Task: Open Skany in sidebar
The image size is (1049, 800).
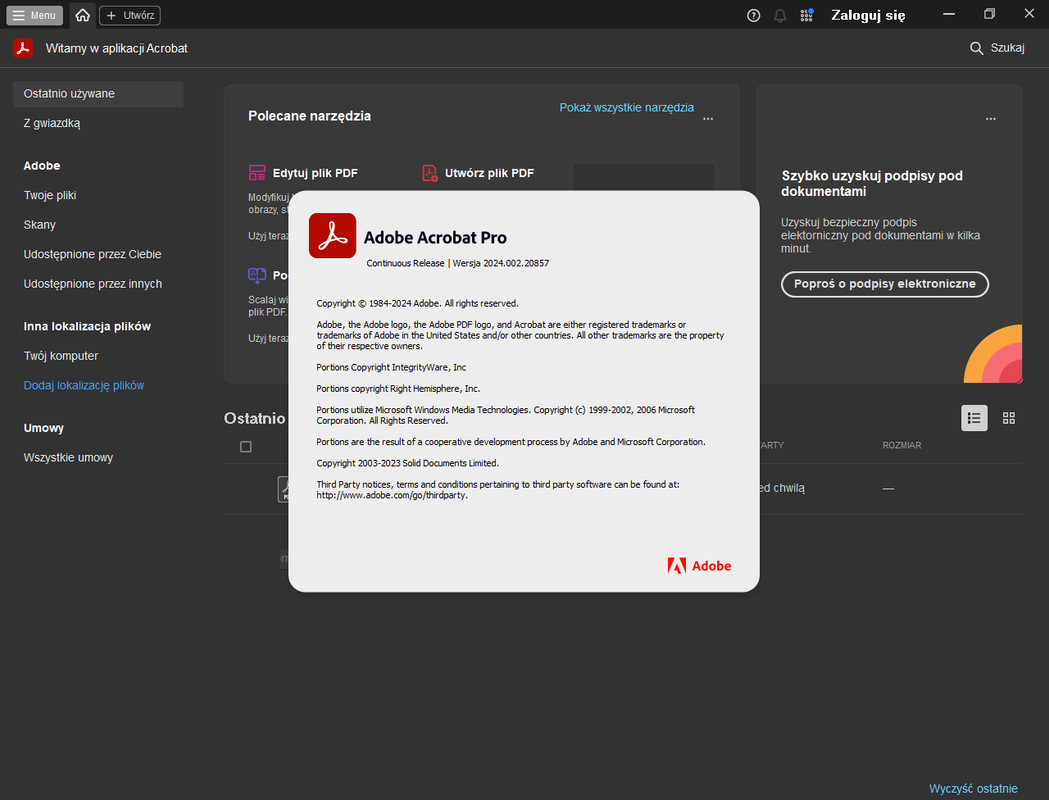Action: tap(39, 225)
